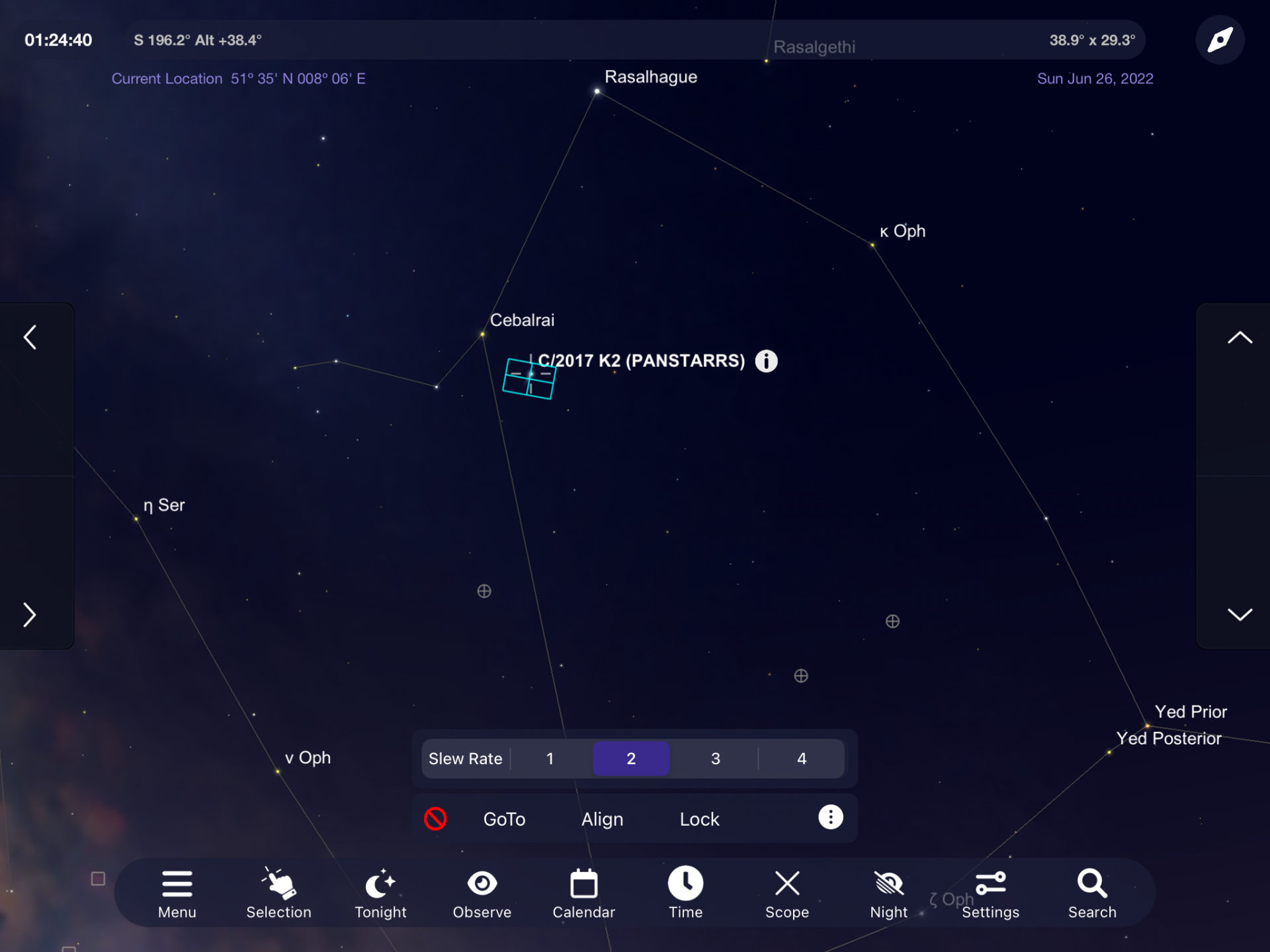The width and height of the screenshot is (1270, 952).
Task: Set slew rate to 4
Action: 802,758
